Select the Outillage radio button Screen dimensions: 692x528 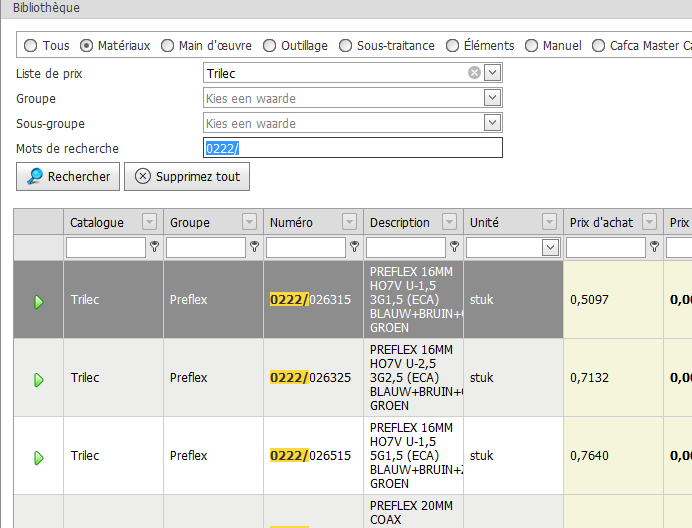pyautogui.click(x=269, y=45)
